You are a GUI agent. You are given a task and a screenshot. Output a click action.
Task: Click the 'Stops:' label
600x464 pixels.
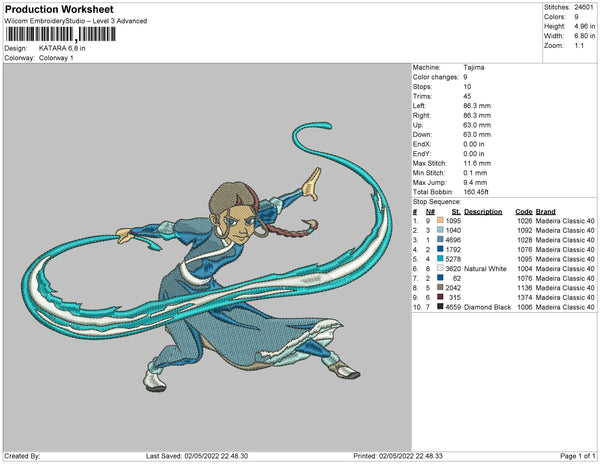click(x=423, y=86)
